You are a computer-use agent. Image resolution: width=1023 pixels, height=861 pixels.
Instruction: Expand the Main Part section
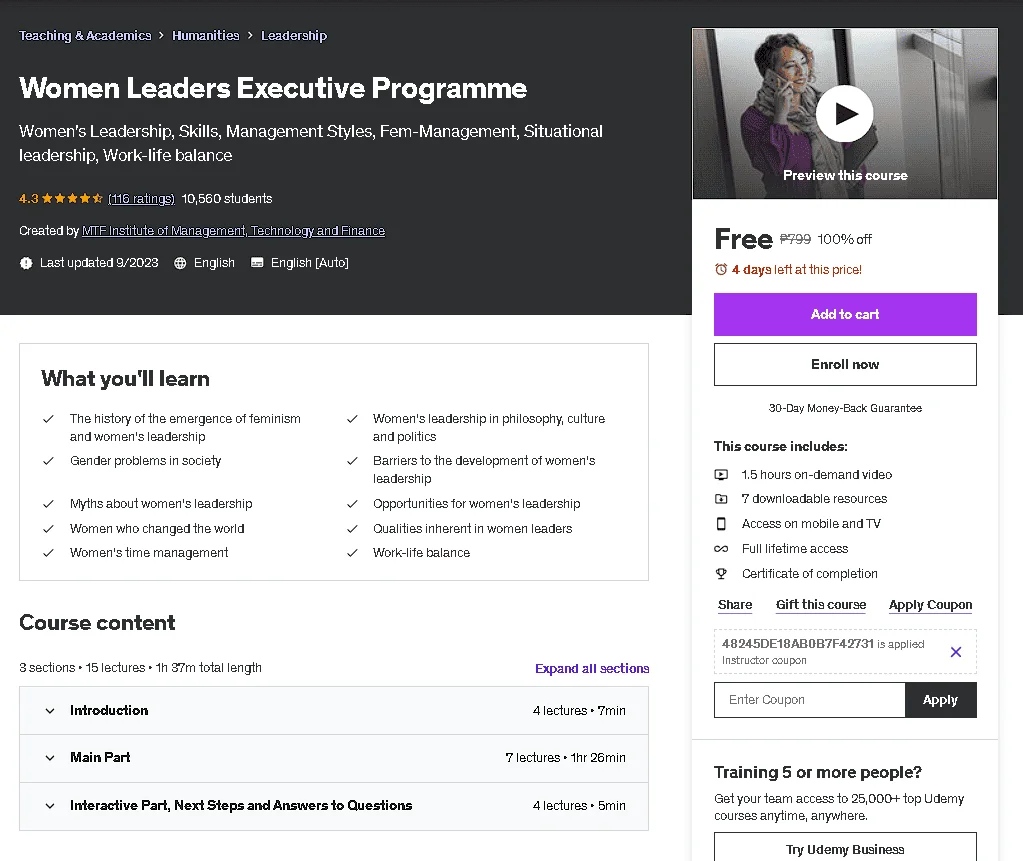tap(334, 758)
